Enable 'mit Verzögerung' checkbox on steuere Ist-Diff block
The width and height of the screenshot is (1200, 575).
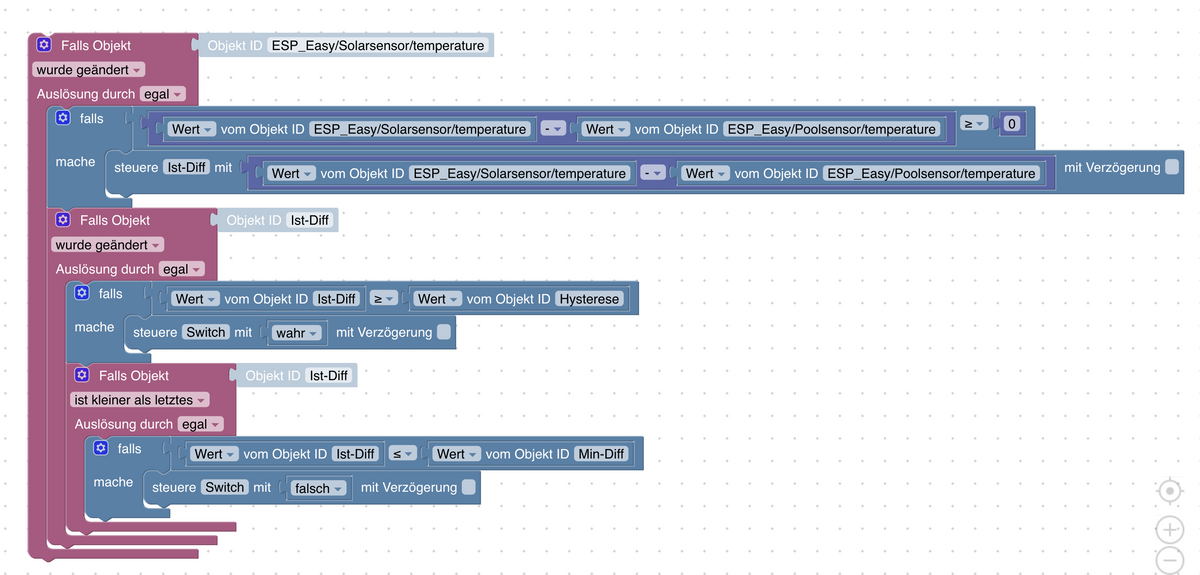click(x=1172, y=167)
